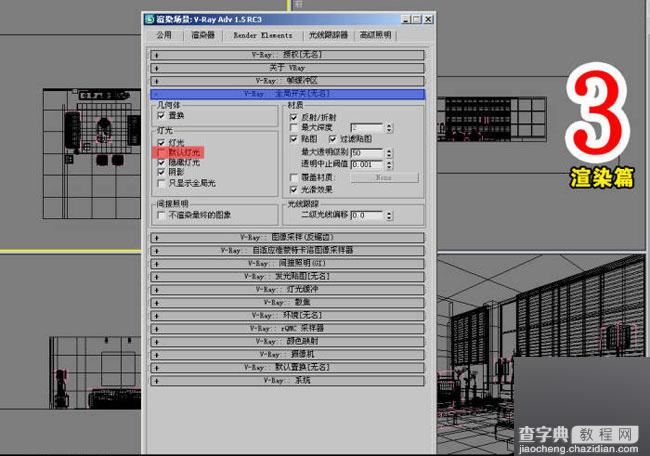Uncheck the 隐藏灯光 checkbox
The image size is (650, 456).
click(x=161, y=163)
